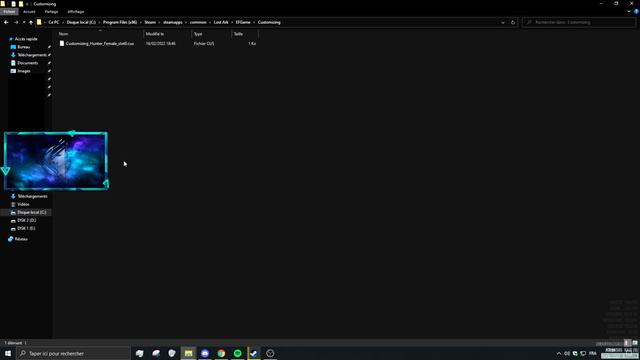Switch to large icons view icon
The height and width of the screenshot is (360, 640).
635,343
